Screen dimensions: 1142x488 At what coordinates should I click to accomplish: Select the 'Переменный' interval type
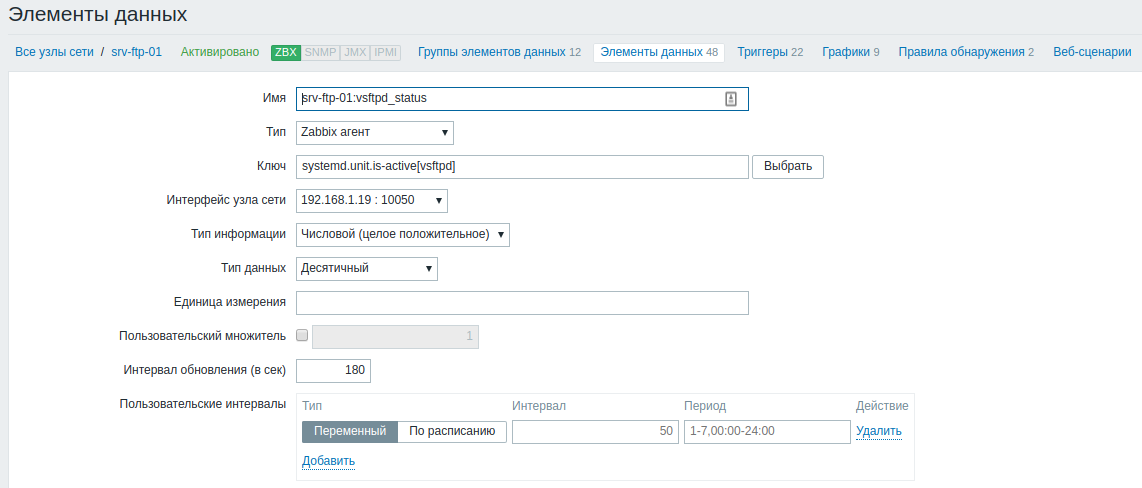350,431
